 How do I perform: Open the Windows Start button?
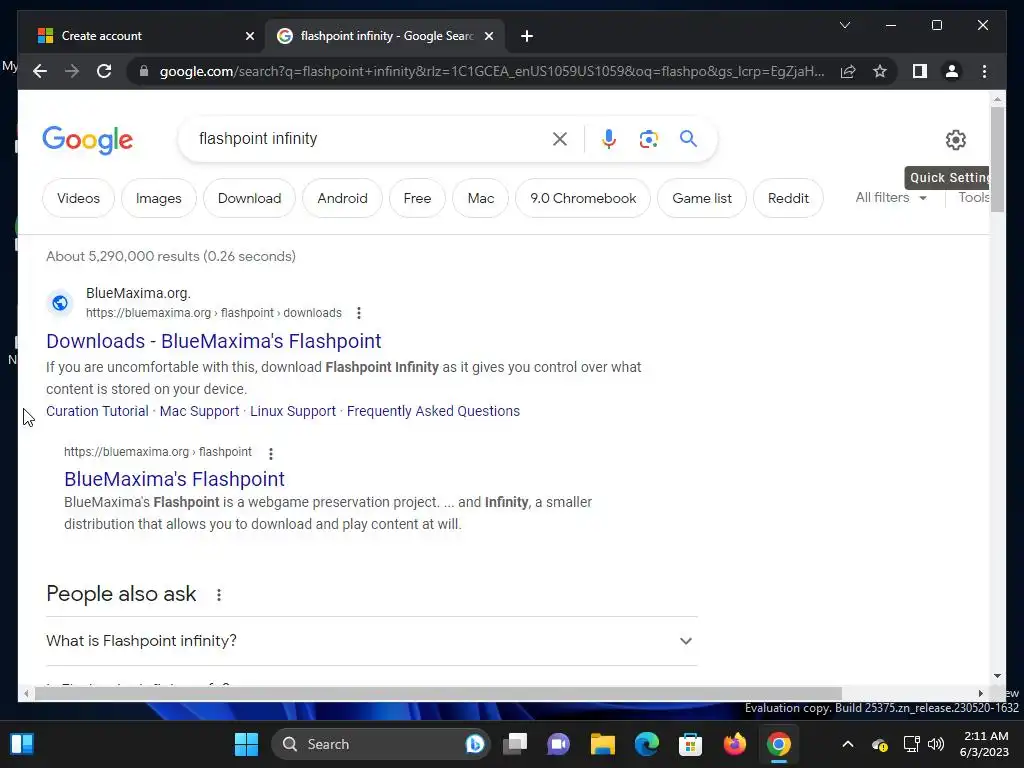(246, 744)
